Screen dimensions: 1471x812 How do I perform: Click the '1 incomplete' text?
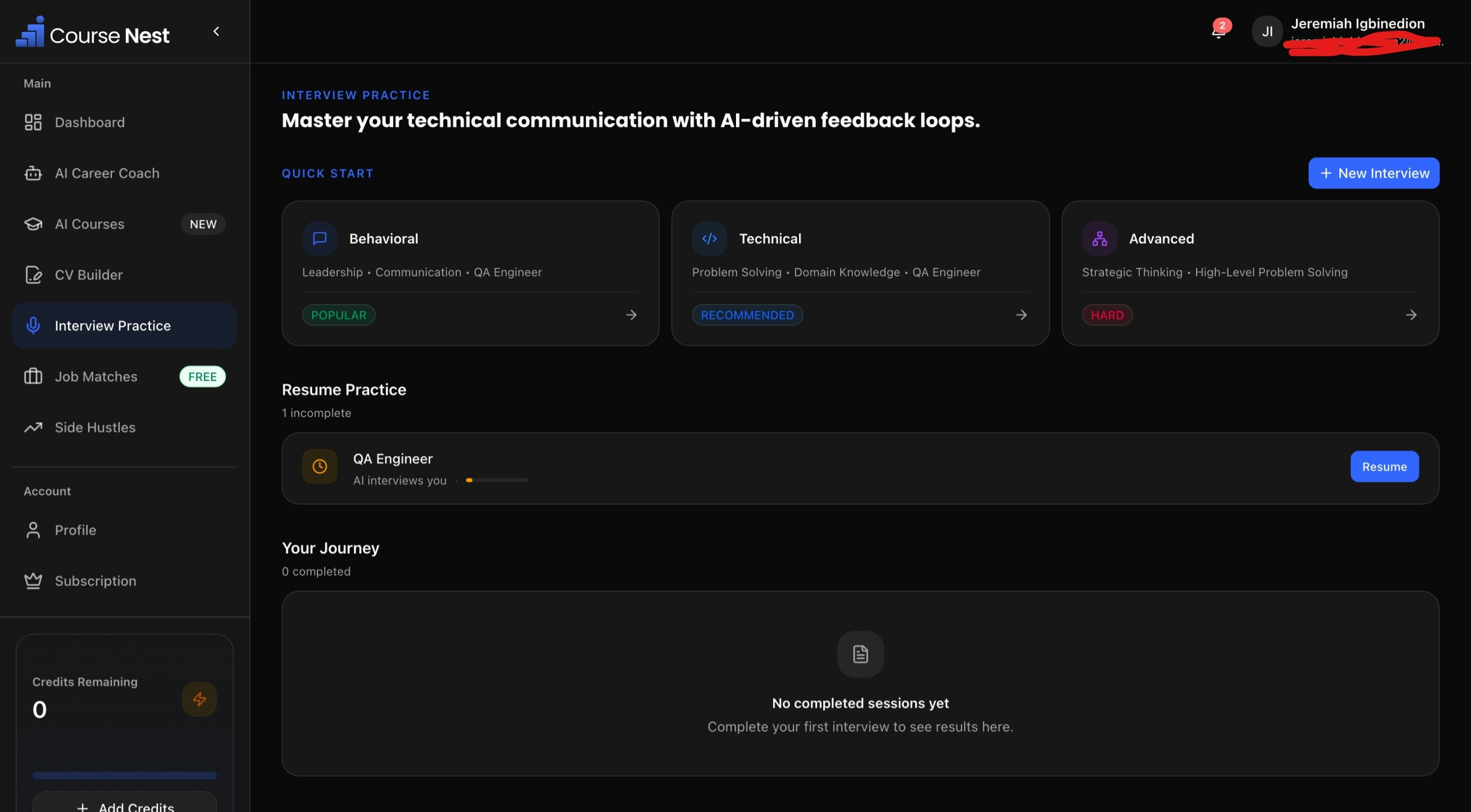click(x=316, y=413)
